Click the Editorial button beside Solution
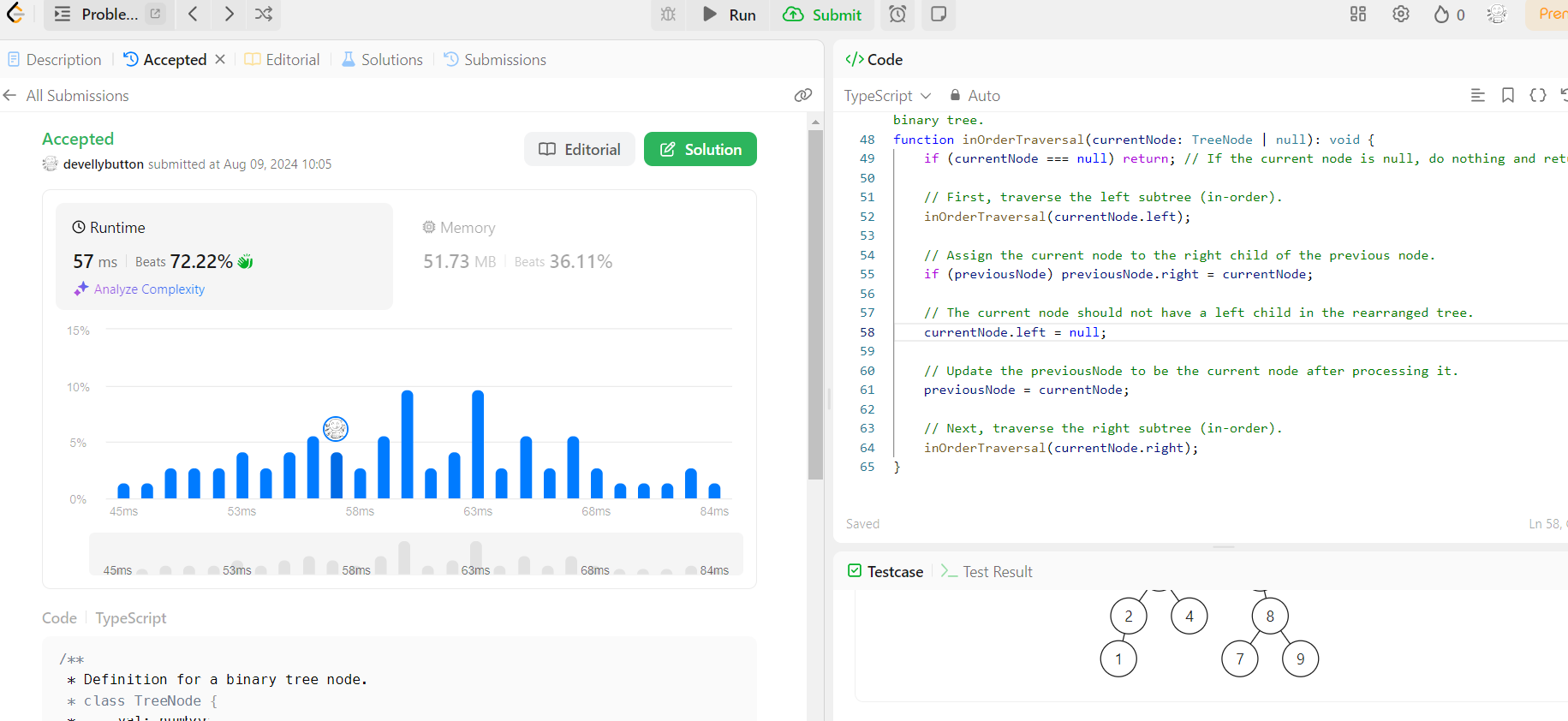Image resolution: width=1568 pixels, height=721 pixels. [580, 149]
